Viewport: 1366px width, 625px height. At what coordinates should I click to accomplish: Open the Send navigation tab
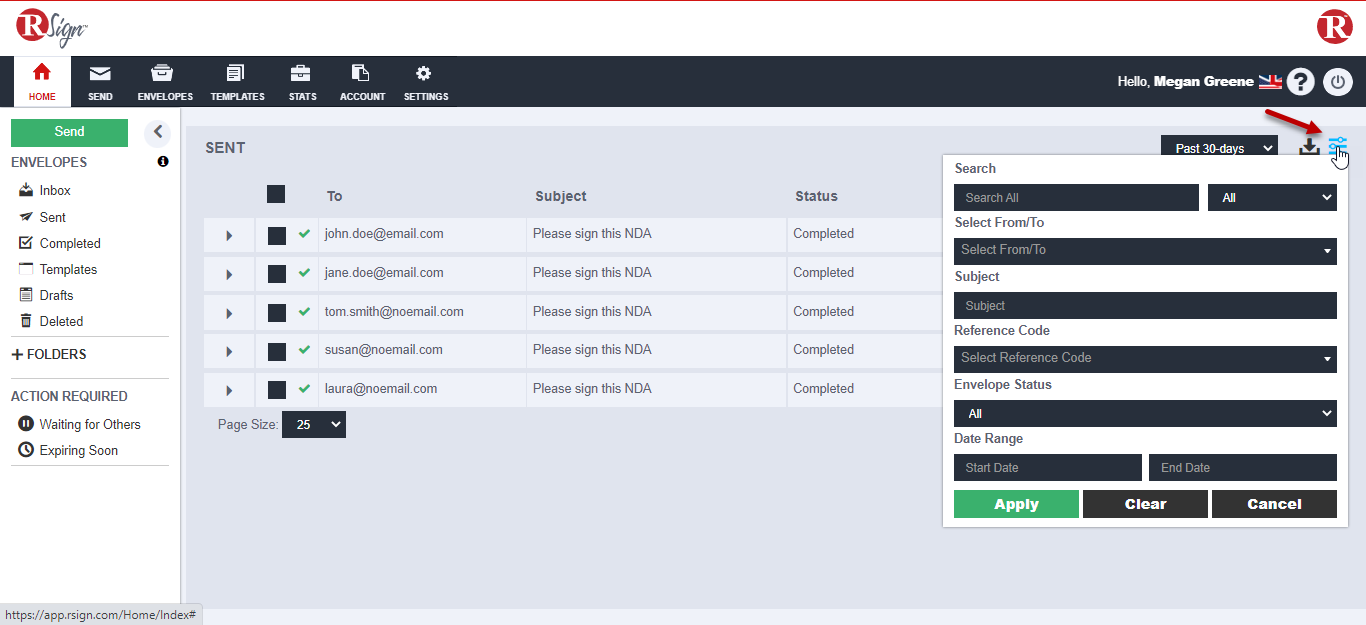tap(100, 82)
